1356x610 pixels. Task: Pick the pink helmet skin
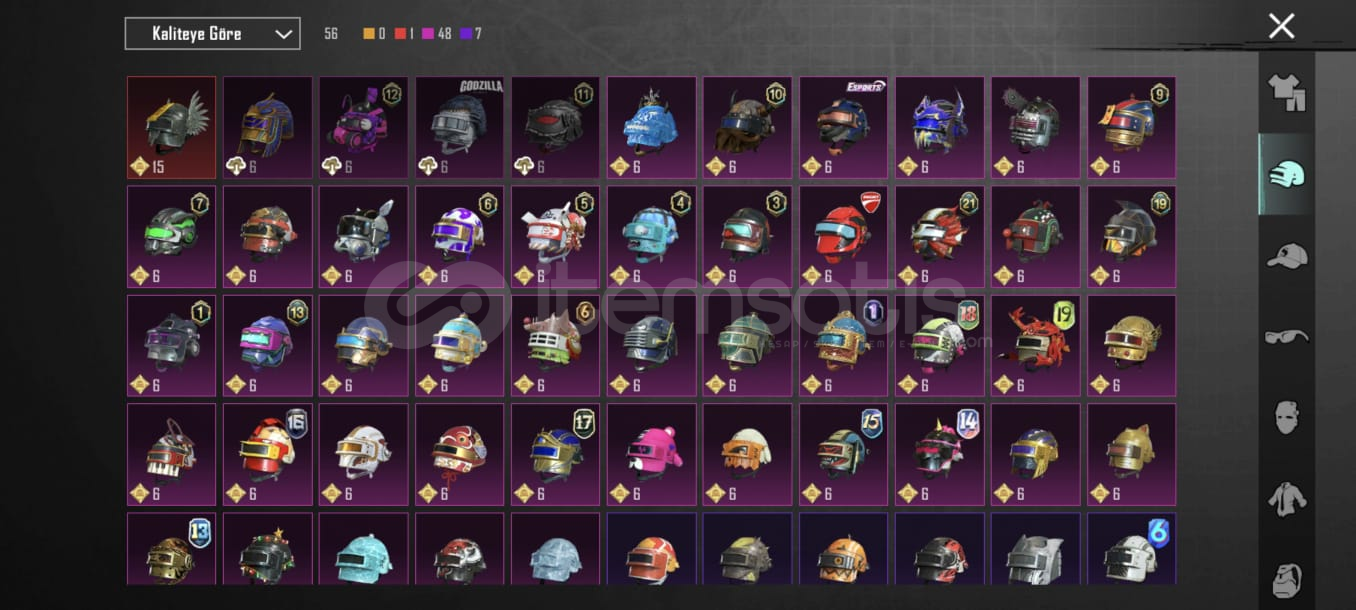pyautogui.click(x=651, y=454)
